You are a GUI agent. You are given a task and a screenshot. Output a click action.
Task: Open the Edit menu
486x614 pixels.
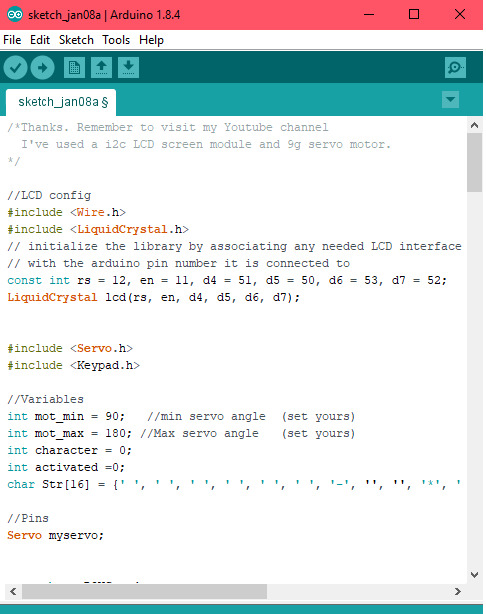coord(40,40)
